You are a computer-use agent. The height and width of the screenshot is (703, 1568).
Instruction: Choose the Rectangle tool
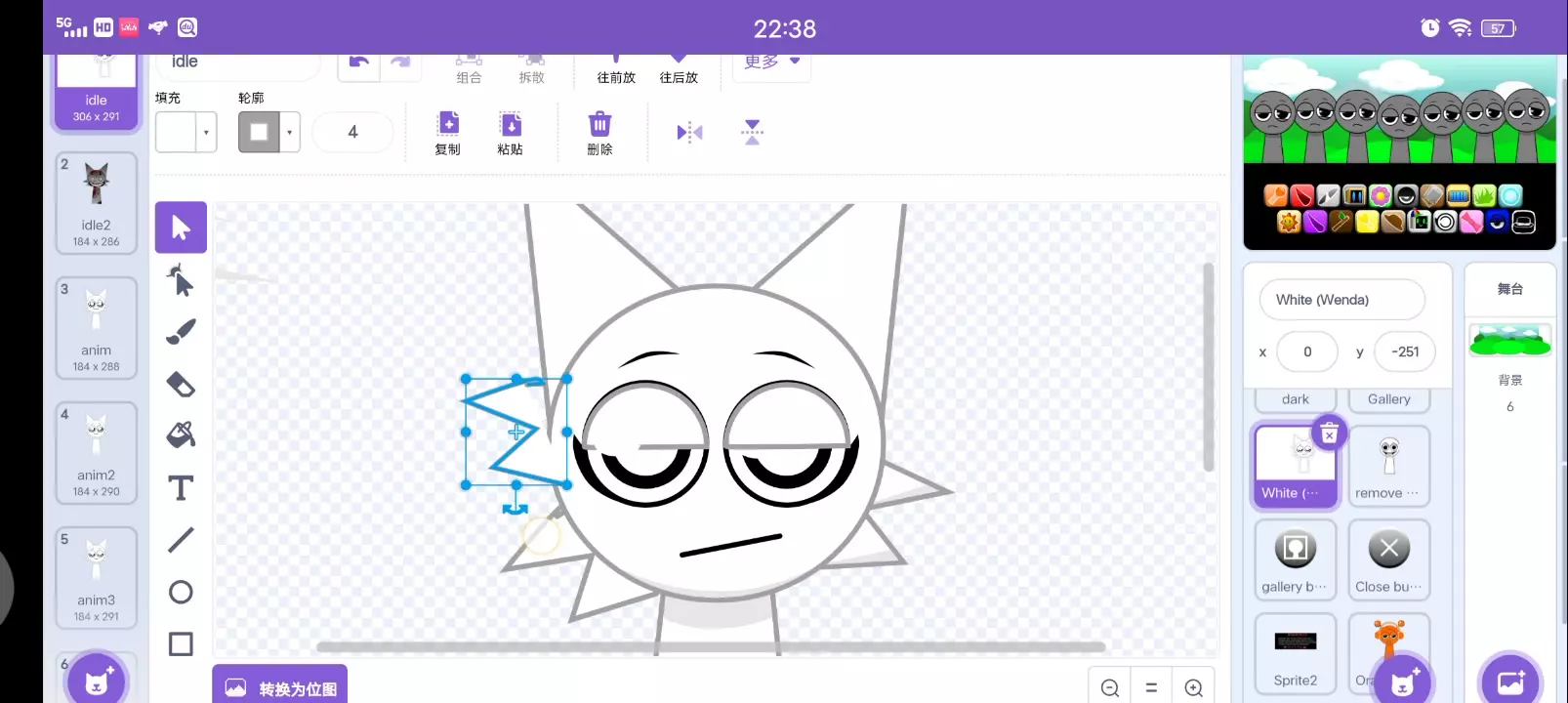[x=181, y=643]
